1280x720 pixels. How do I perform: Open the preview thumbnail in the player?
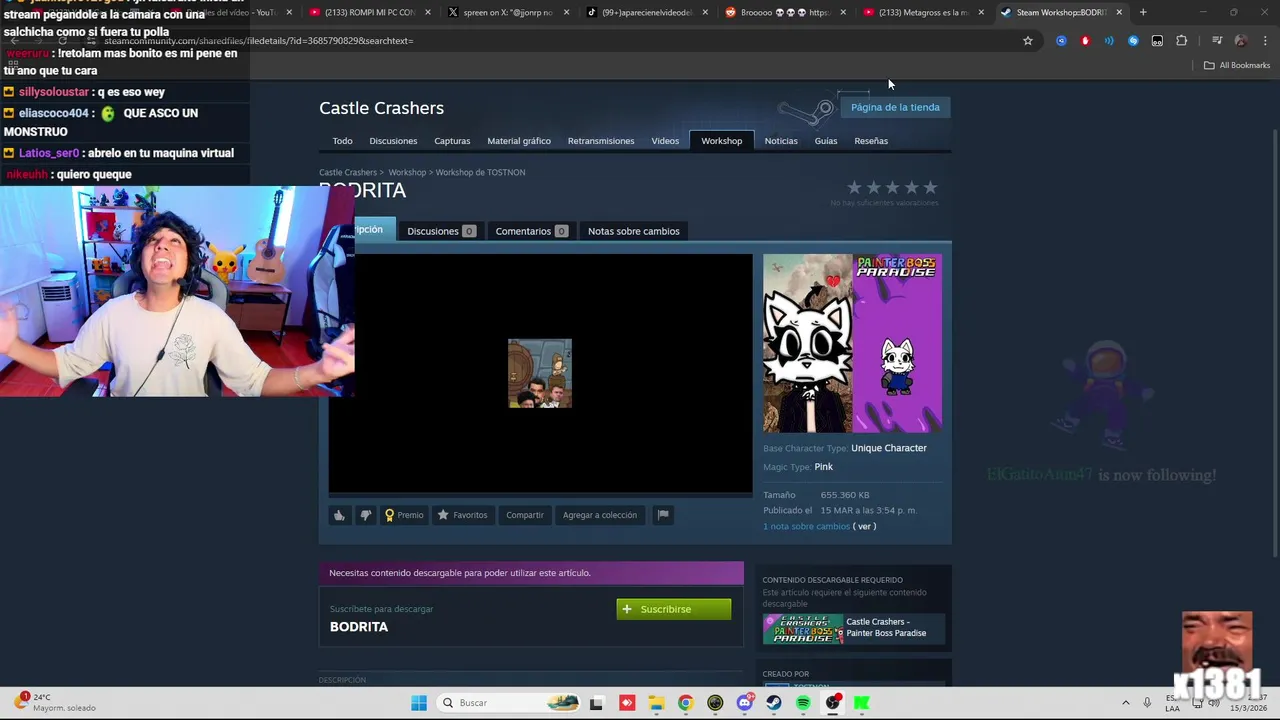tap(540, 373)
